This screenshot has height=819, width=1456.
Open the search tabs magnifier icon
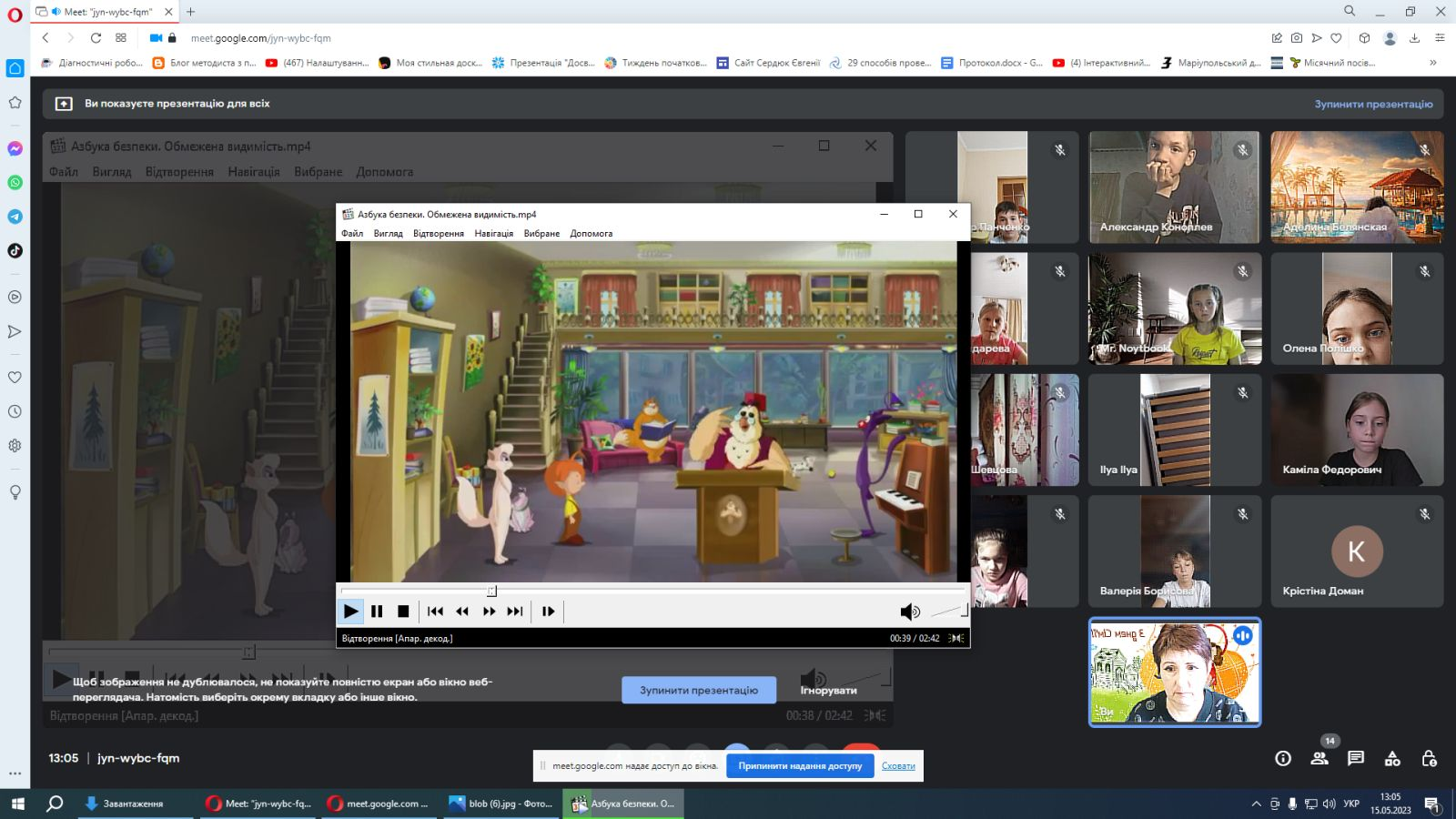pos(1350,11)
